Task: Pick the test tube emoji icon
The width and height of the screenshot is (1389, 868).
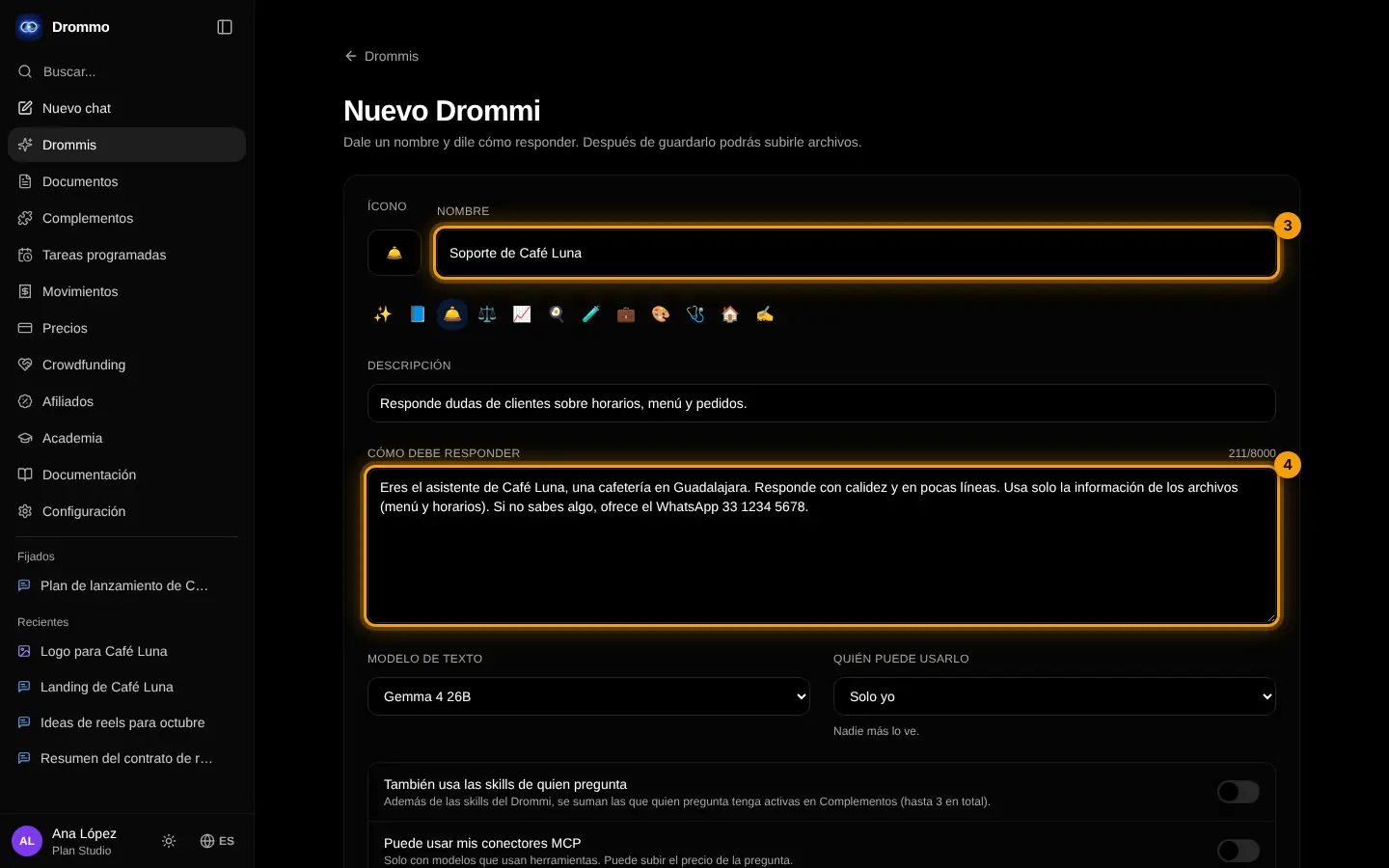Action: (x=591, y=314)
